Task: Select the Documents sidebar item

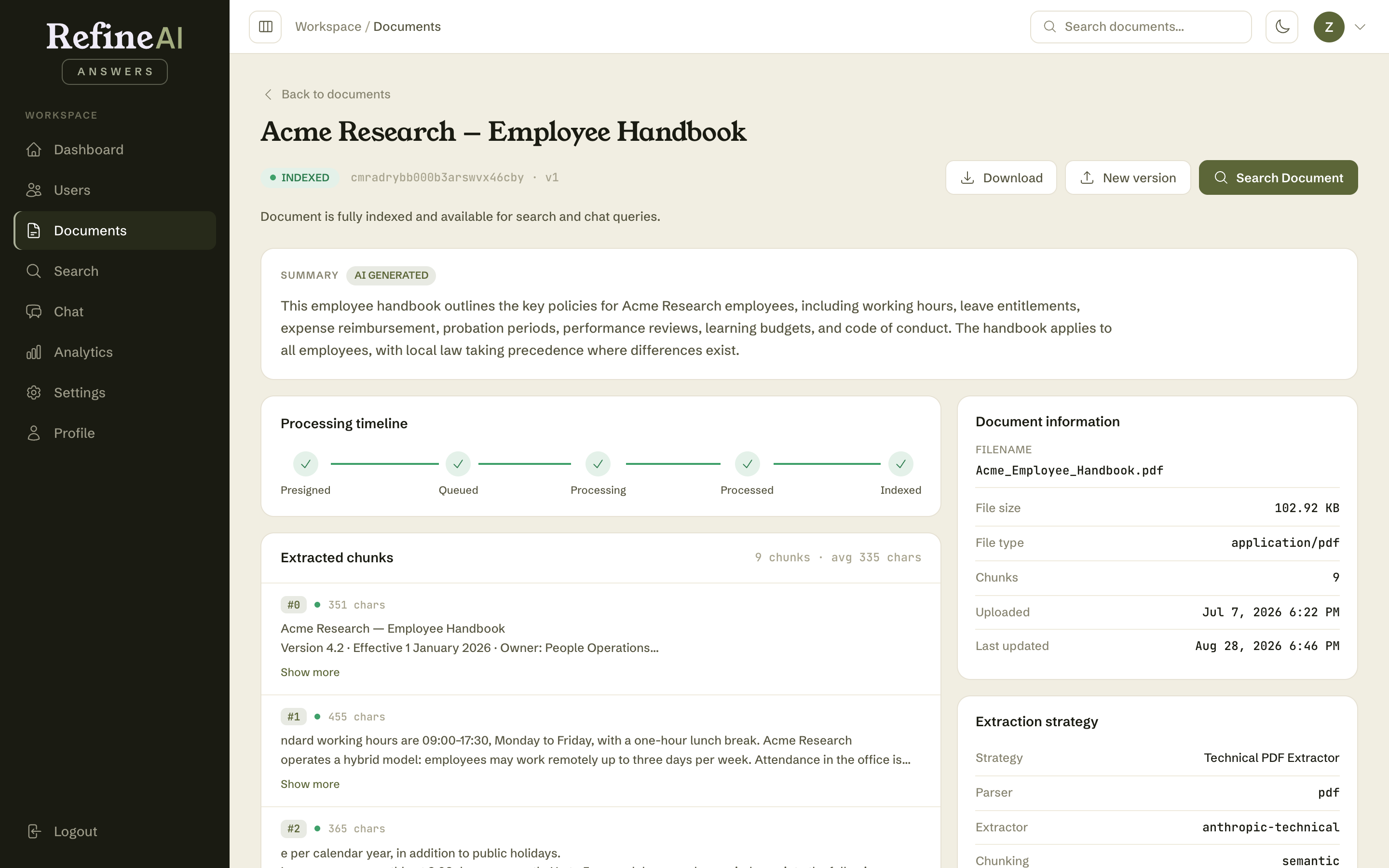Action: [115, 231]
